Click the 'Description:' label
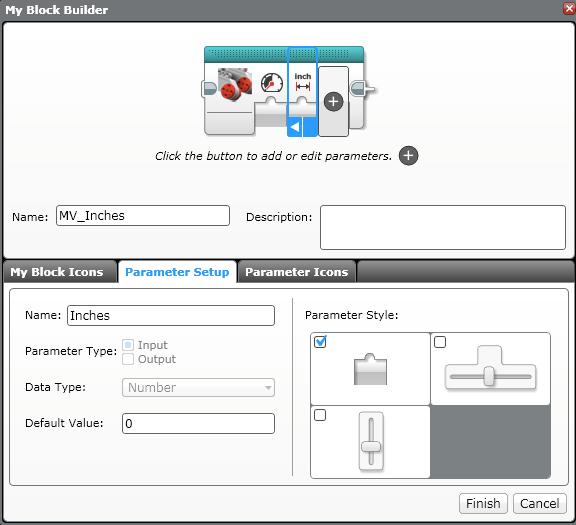This screenshot has height=525, width=576. 279,217
